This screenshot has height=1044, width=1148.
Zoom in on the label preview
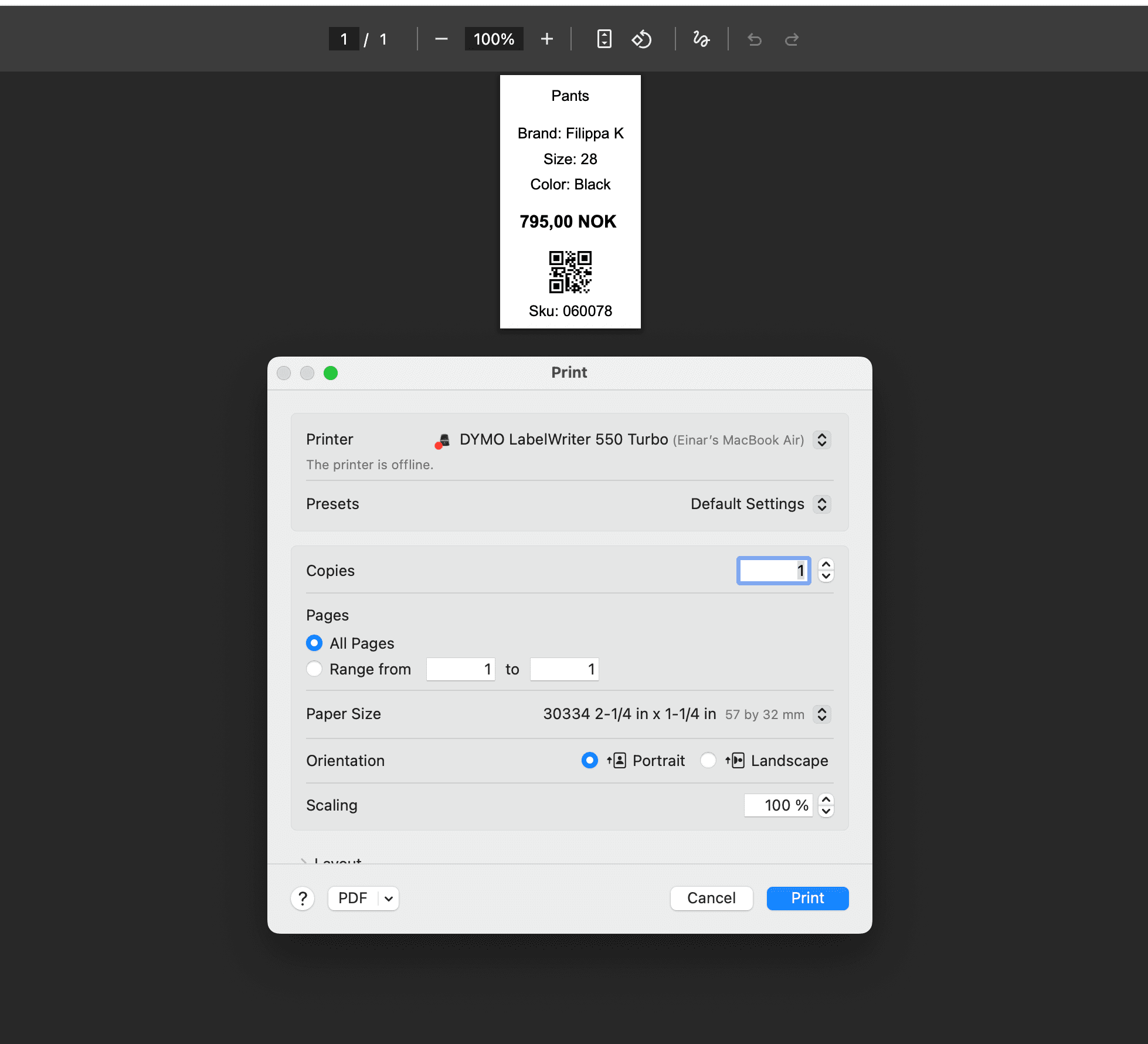(x=546, y=39)
